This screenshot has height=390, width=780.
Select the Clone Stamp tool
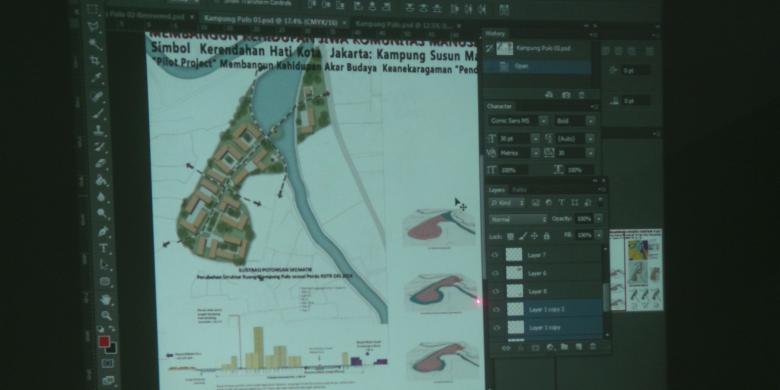(99, 130)
